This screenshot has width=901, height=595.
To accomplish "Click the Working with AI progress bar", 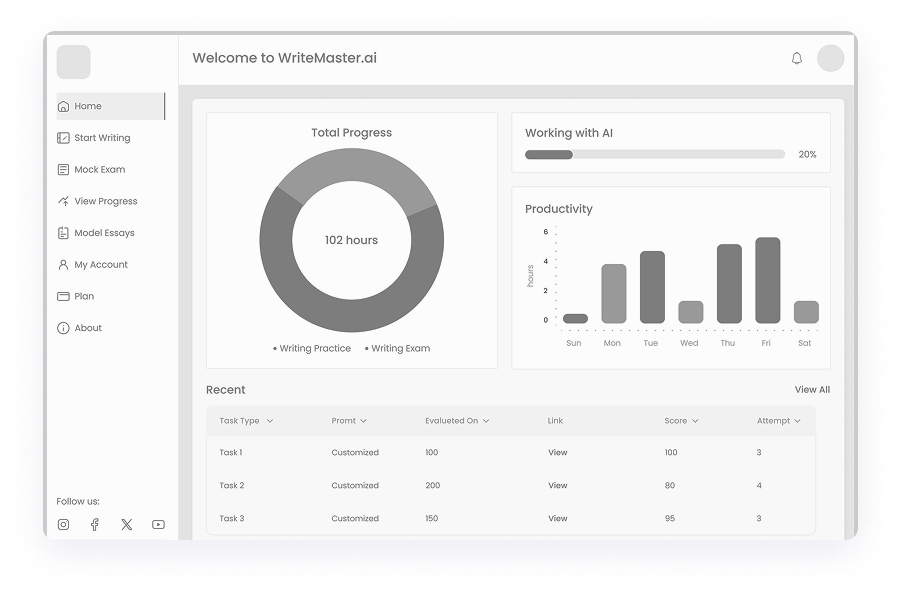I will tap(654, 155).
